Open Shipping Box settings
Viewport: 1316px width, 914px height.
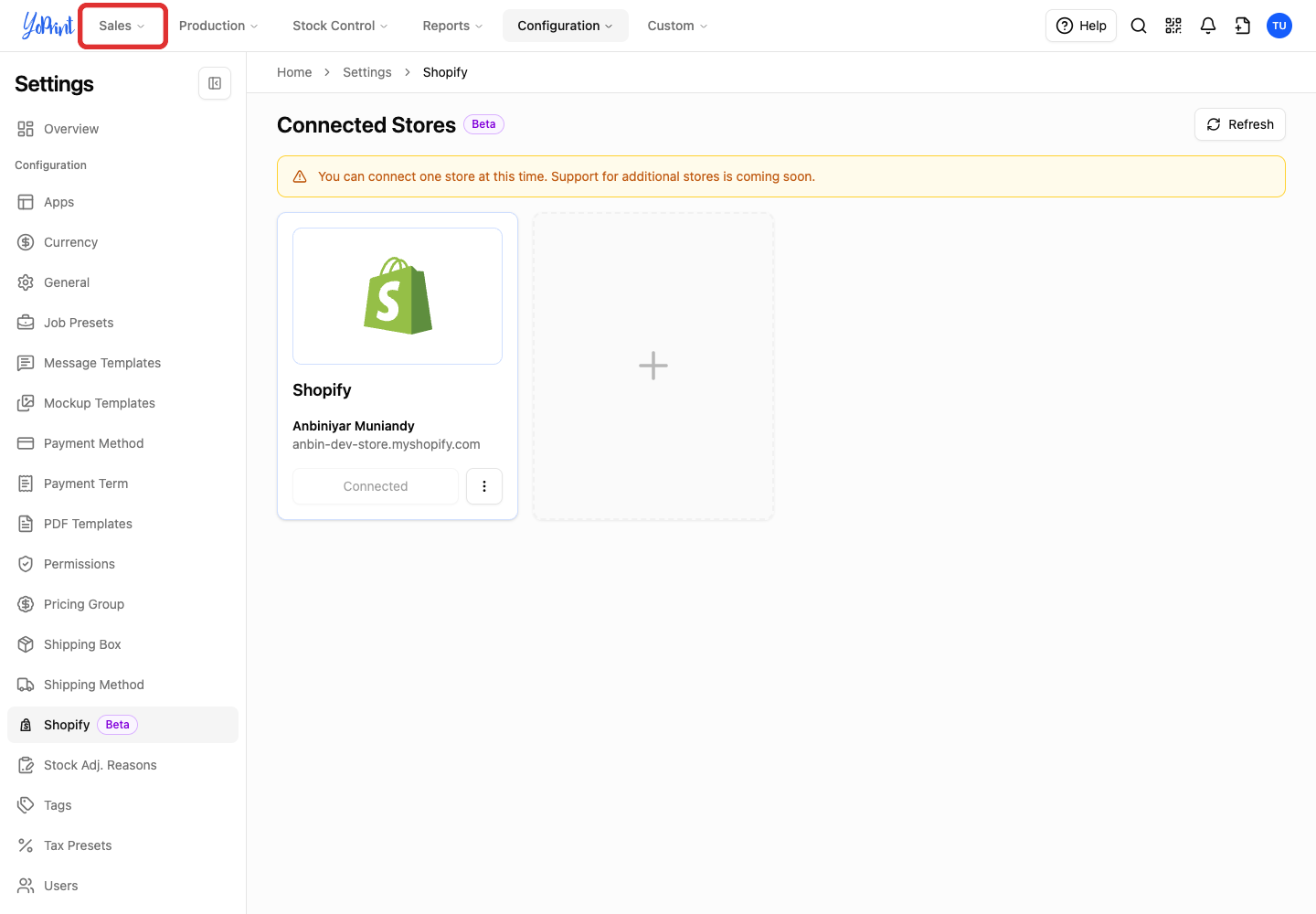122,644
